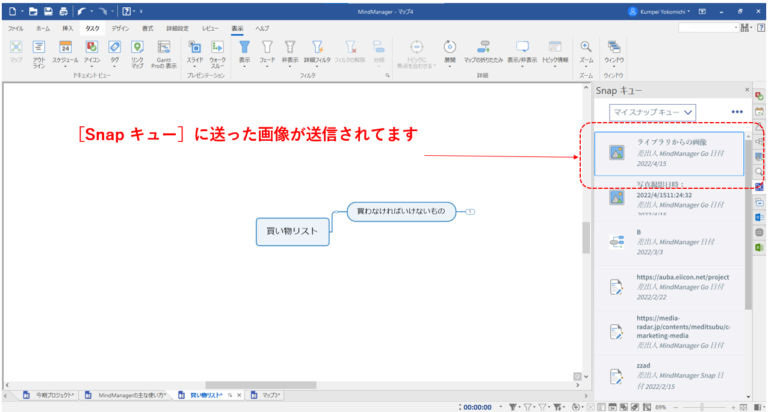The width and height of the screenshot is (768, 412).
Task: Click the printer icon in quick access toolbar
Action: click(63, 11)
